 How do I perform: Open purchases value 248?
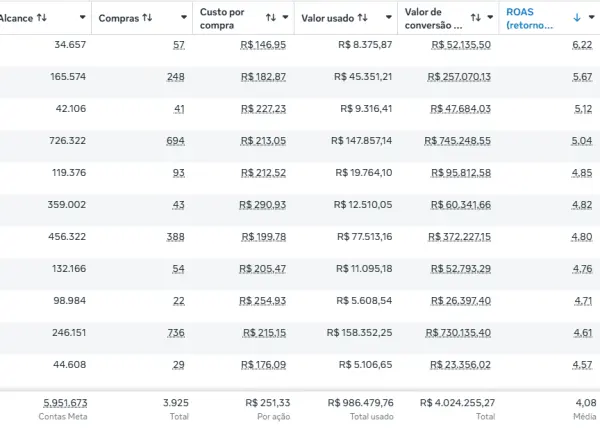coord(176,77)
